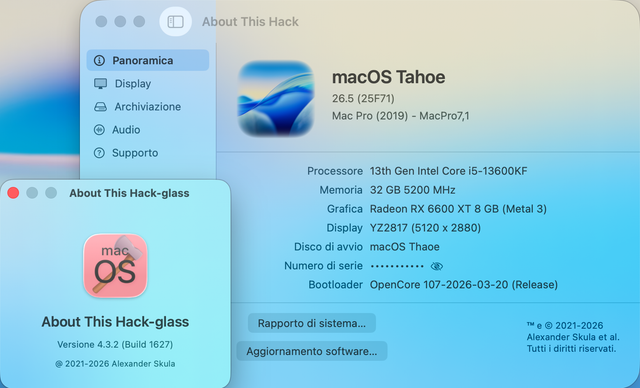The width and height of the screenshot is (640, 388).
Task: Click the 'Memoria' label
Action: pos(341,190)
